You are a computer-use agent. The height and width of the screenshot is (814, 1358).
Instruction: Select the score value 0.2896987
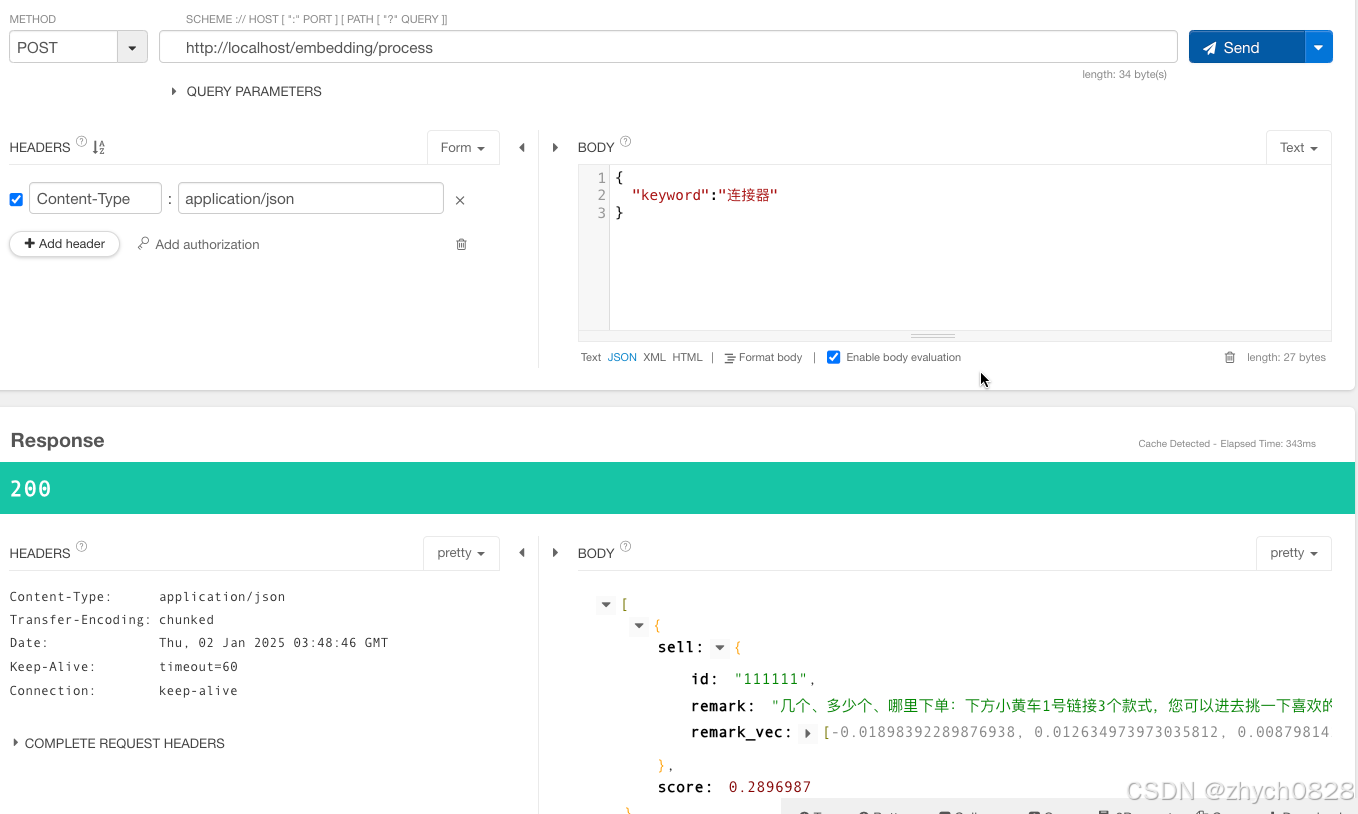(770, 787)
